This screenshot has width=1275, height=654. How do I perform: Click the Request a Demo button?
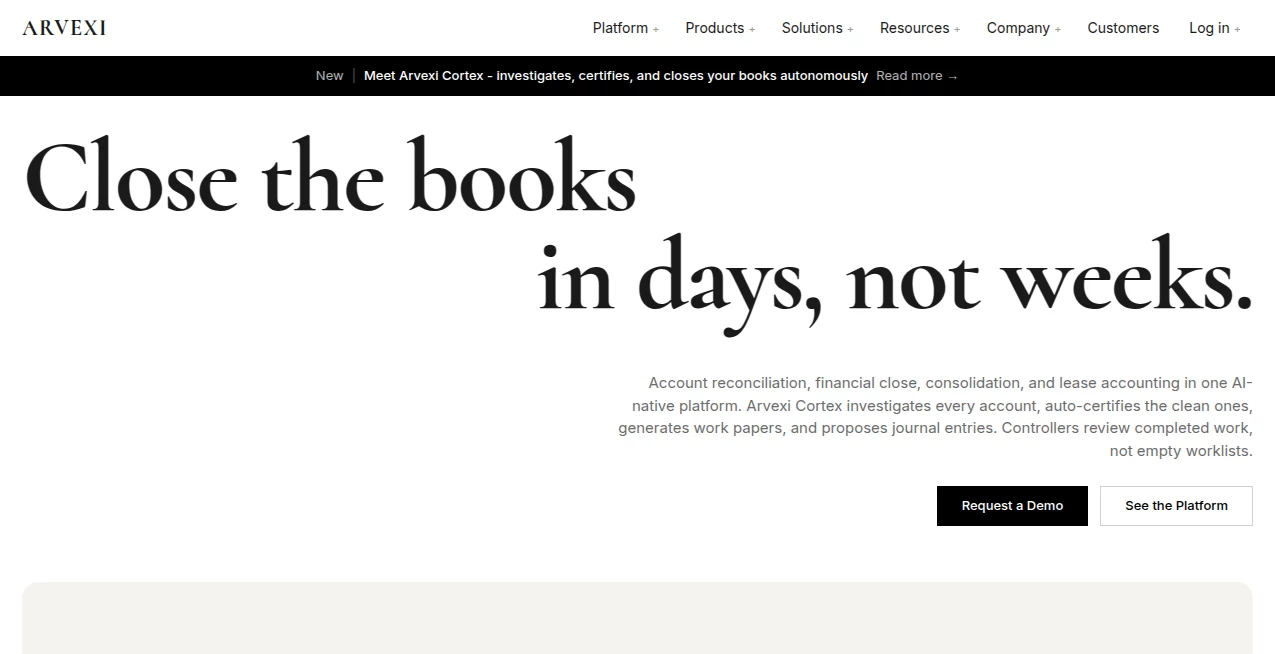coord(1012,506)
